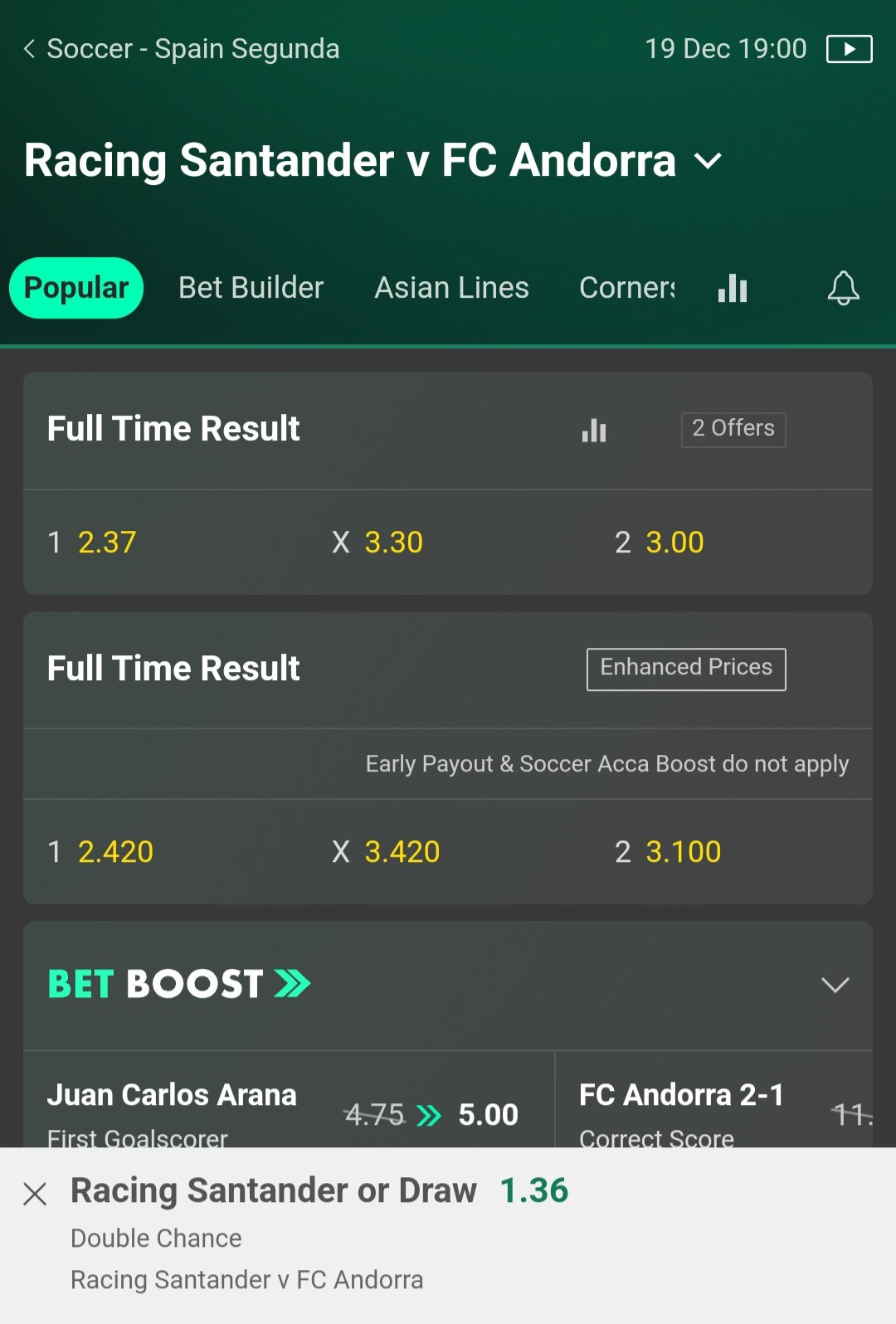Collapse the Bet Boost section
Screen dimensions: 896x1324
[x=835, y=985]
